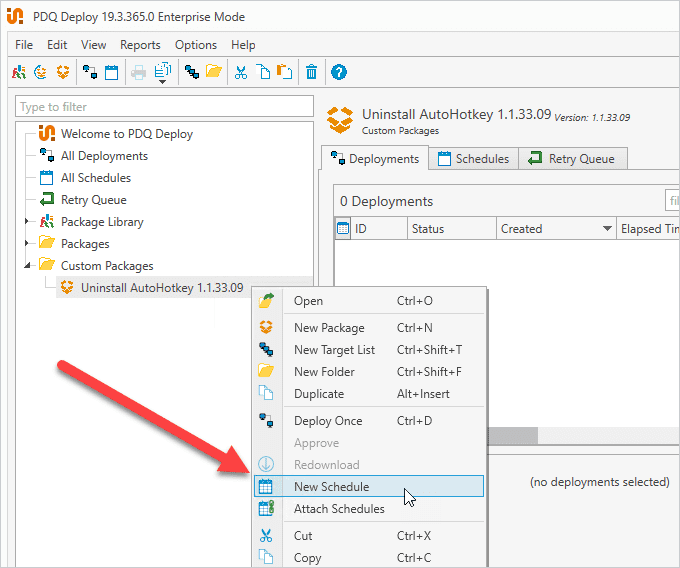Switch to the Deployments tab

(375, 159)
